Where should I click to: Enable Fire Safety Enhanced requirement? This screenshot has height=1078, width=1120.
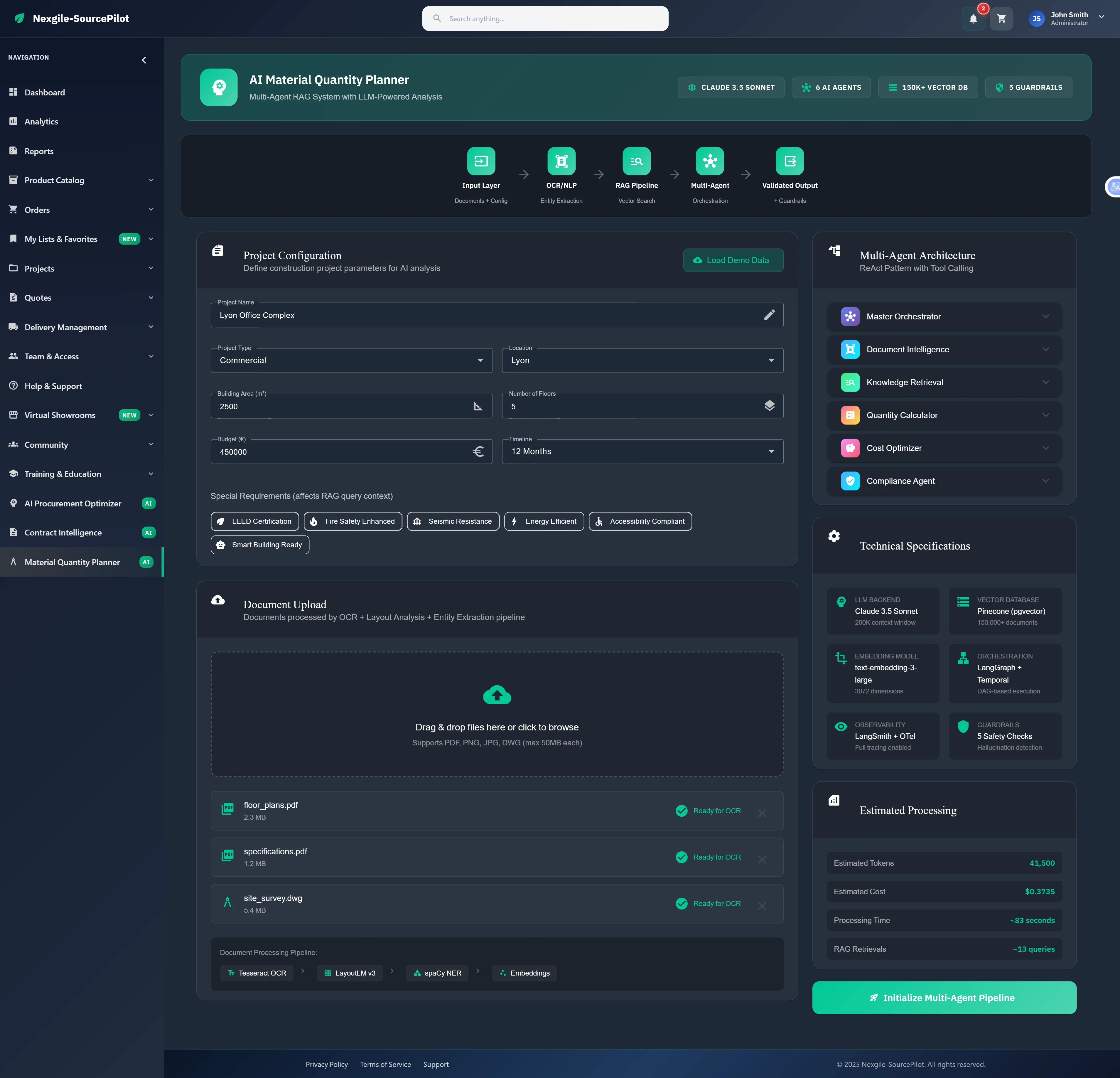(x=352, y=521)
